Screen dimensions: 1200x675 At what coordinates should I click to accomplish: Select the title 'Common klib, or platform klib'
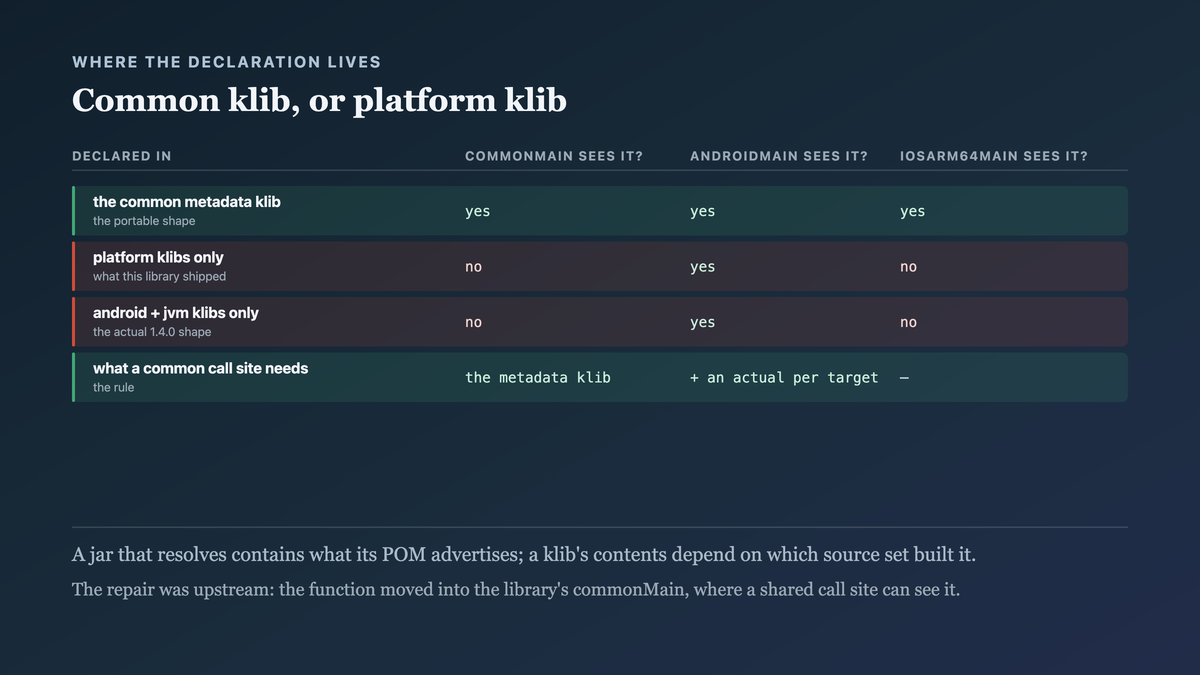coord(319,100)
